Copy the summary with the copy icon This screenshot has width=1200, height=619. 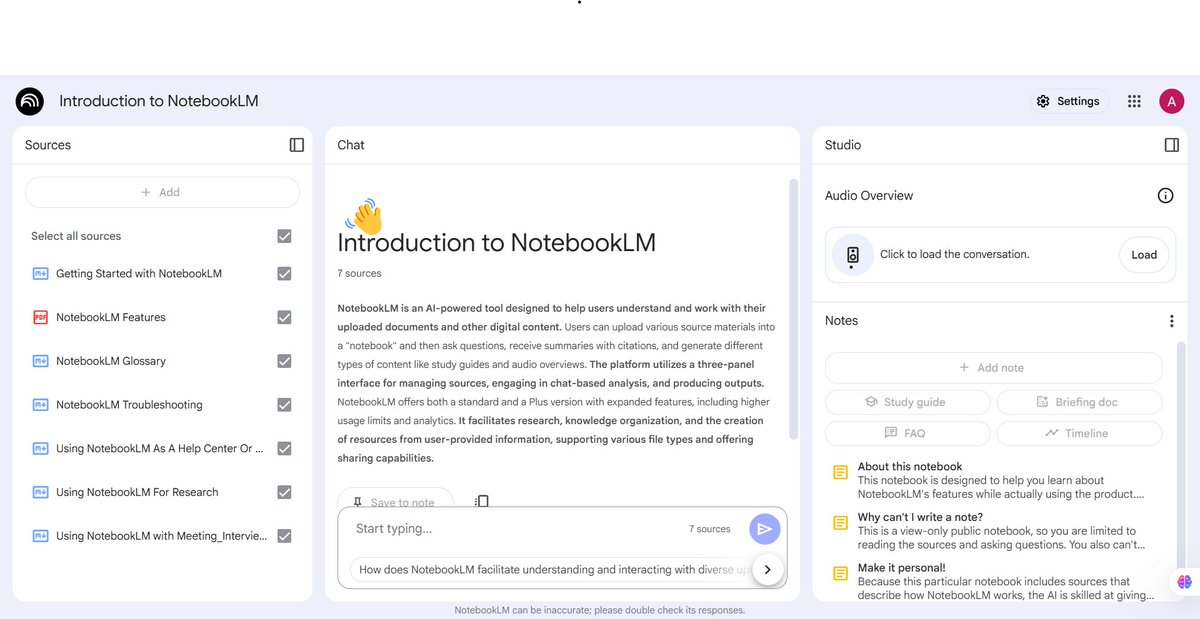(x=482, y=501)
